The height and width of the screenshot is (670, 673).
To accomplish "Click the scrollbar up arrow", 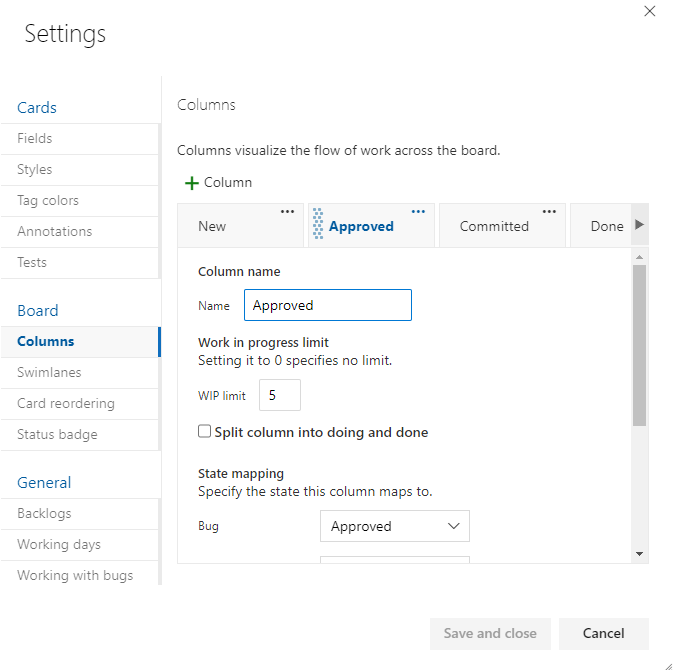I will pyautogui.click(x=640, y=257).
